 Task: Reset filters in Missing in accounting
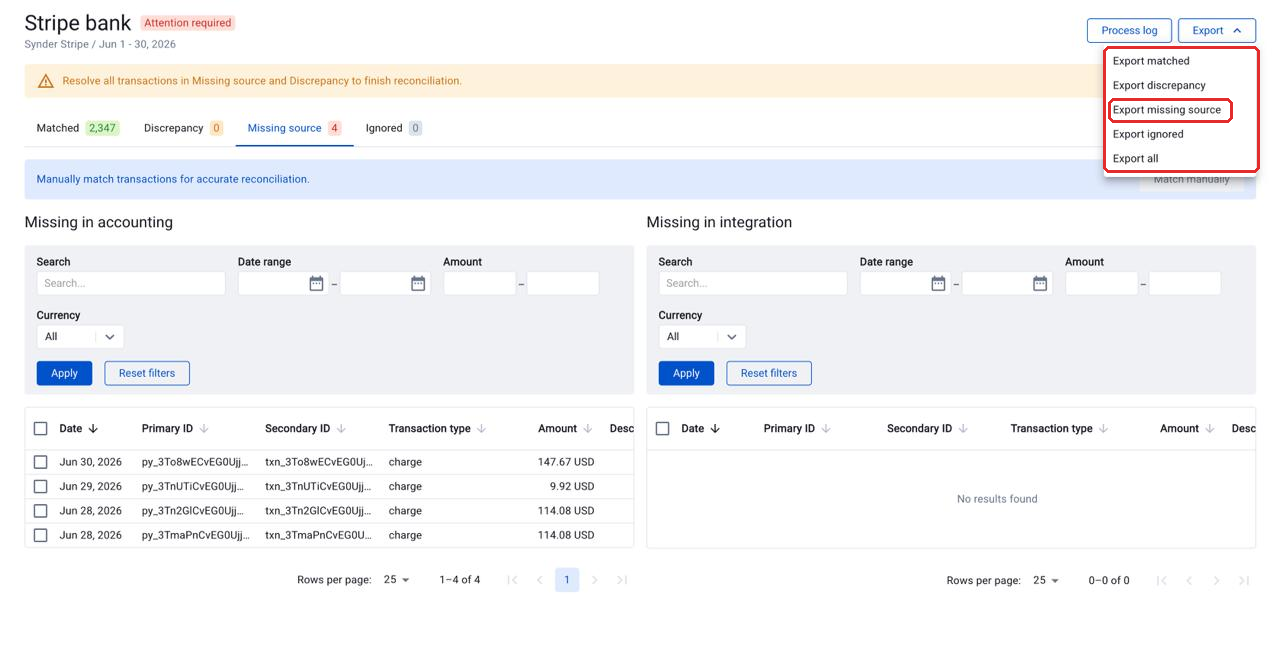(147, 373)
